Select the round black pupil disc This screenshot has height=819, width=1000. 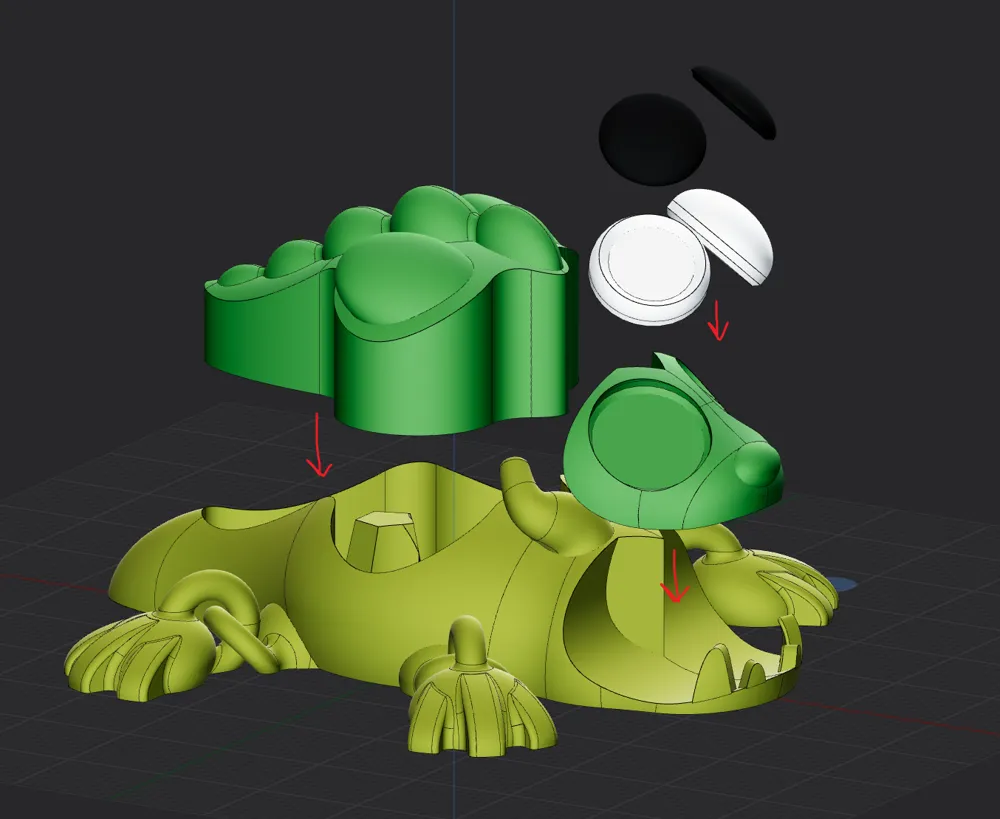click(x=652, y=140)
